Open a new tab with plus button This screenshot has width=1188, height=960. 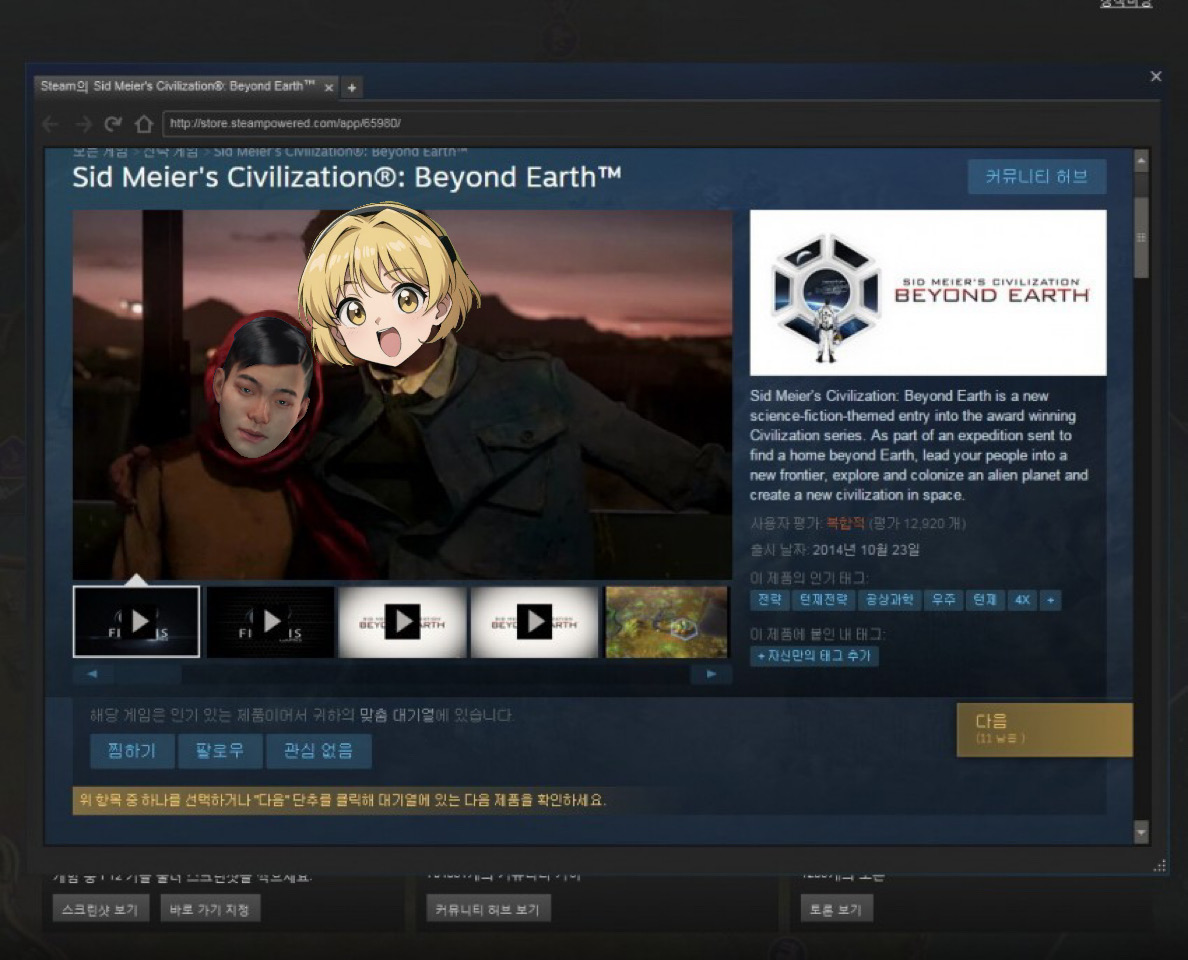coord(352,88)
